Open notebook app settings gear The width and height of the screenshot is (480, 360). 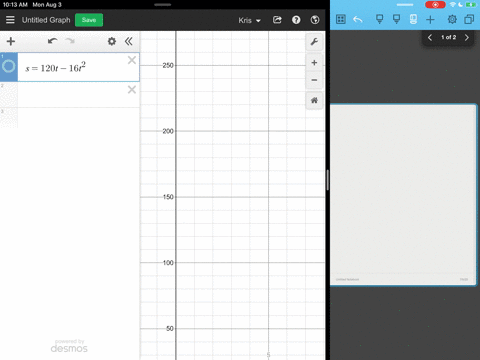pos(452,19)
